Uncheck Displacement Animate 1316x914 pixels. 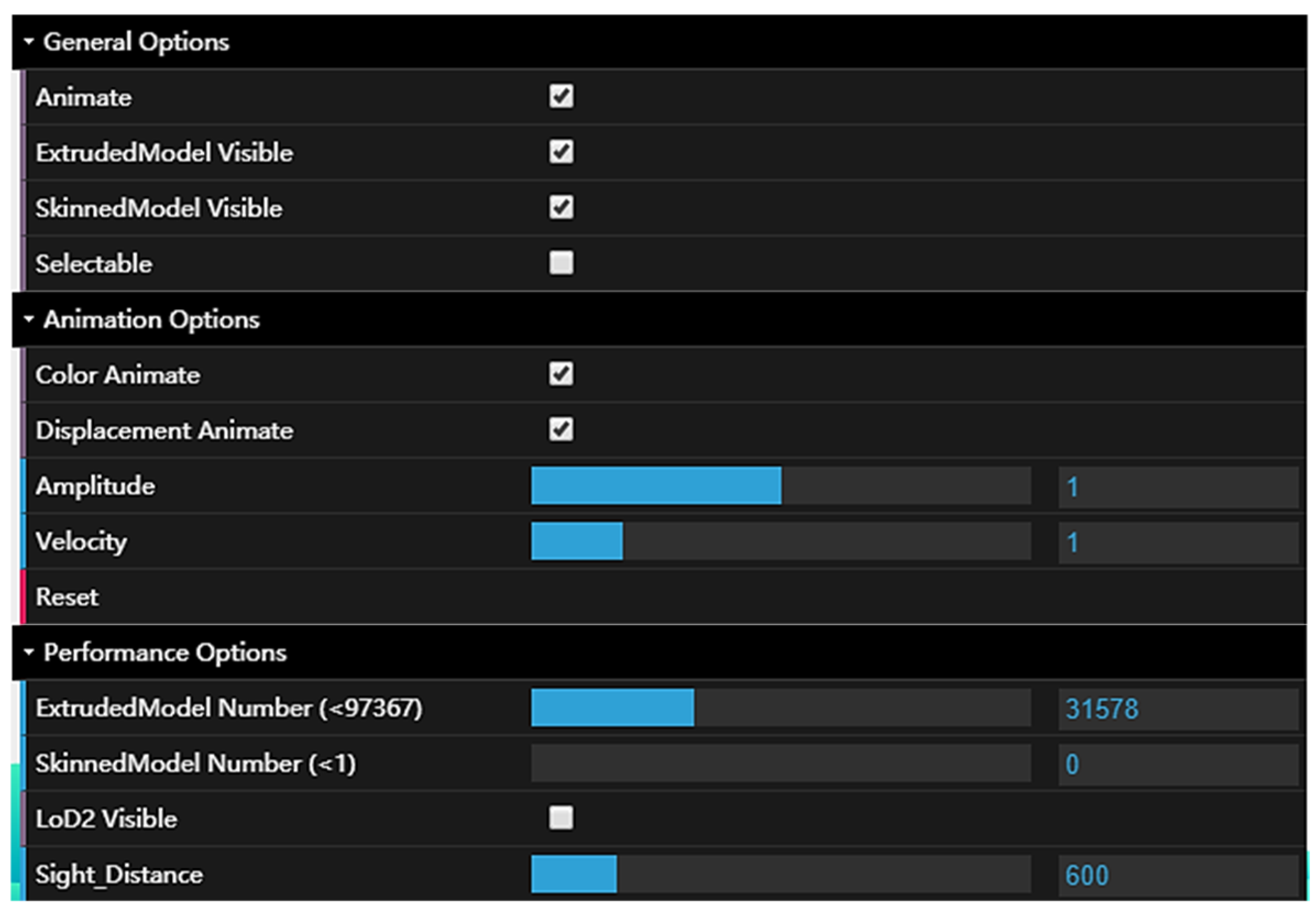560,430
